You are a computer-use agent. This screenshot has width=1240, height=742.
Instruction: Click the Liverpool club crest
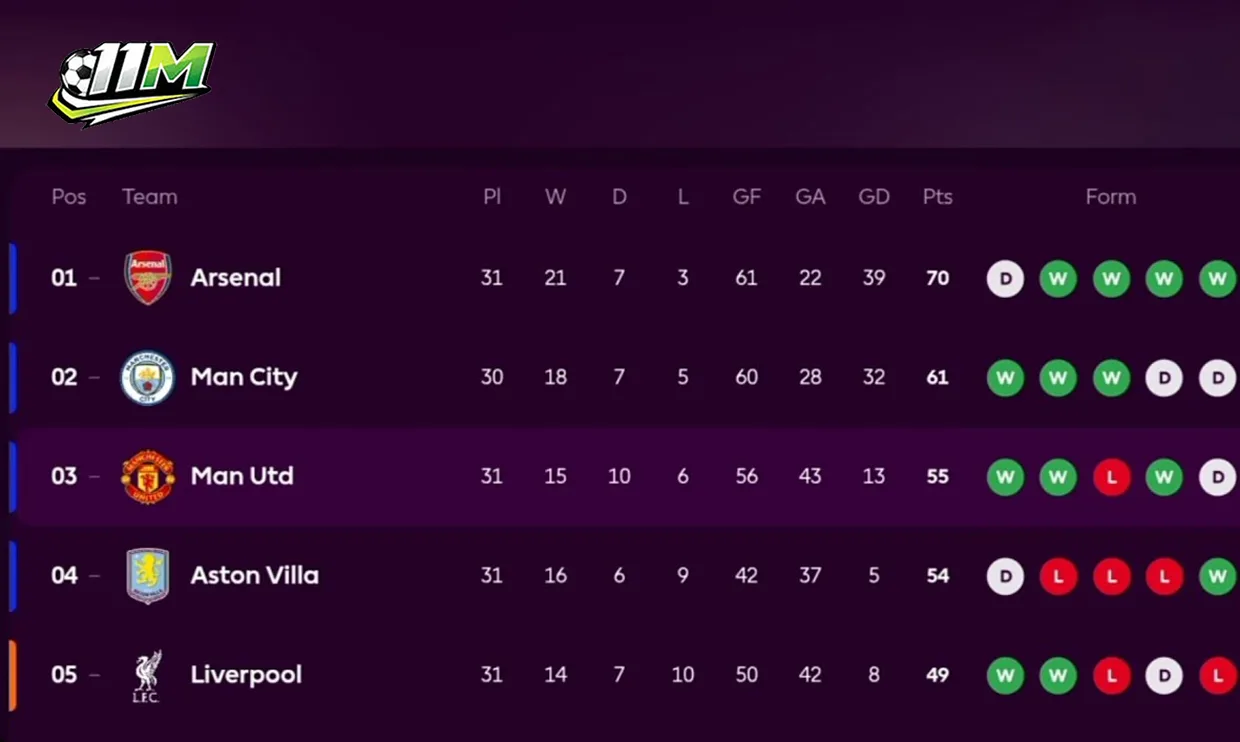148,675
